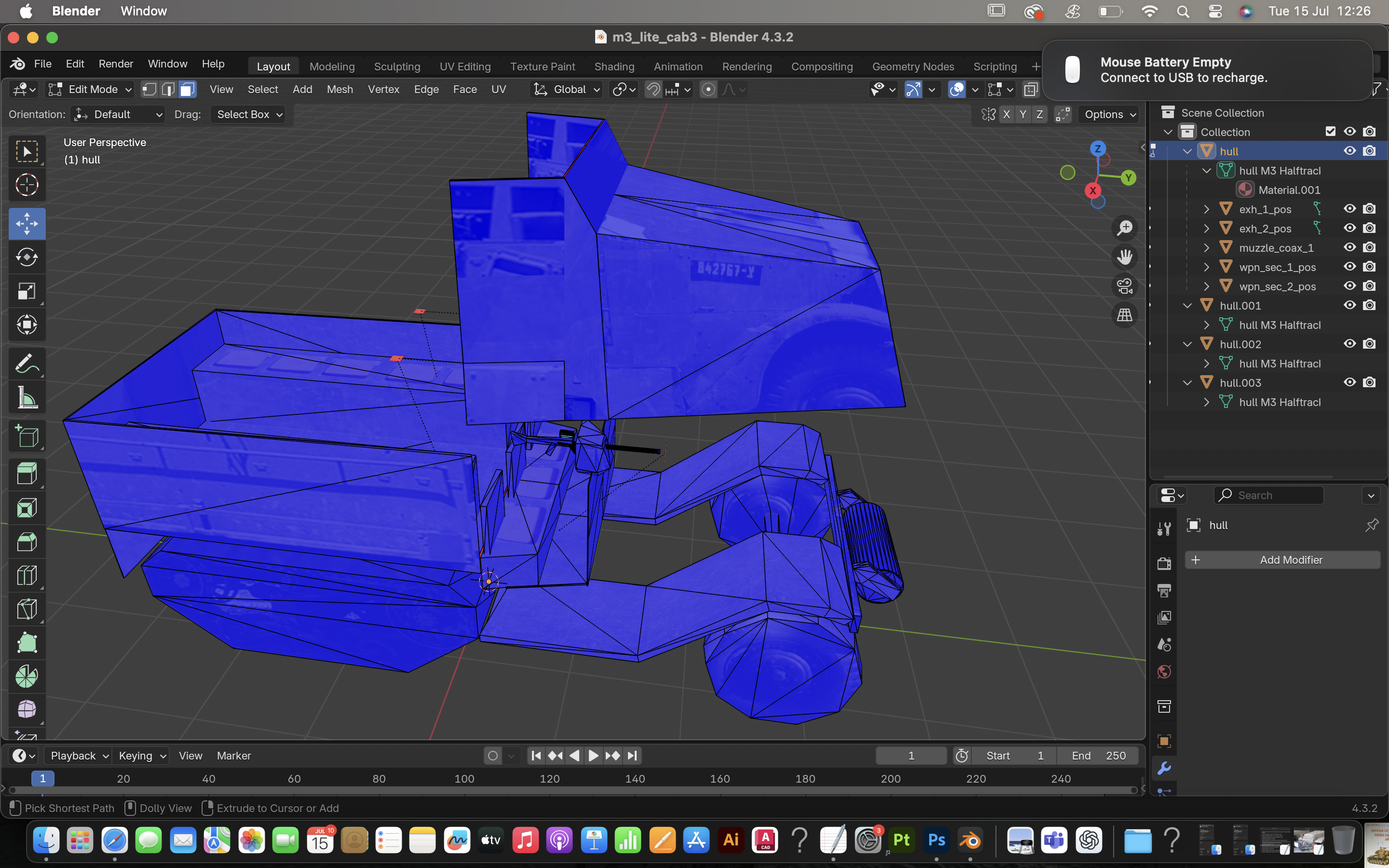1389x868 pixels.
Task: Select the 3D Cursor tool
Action: point(27,185)
